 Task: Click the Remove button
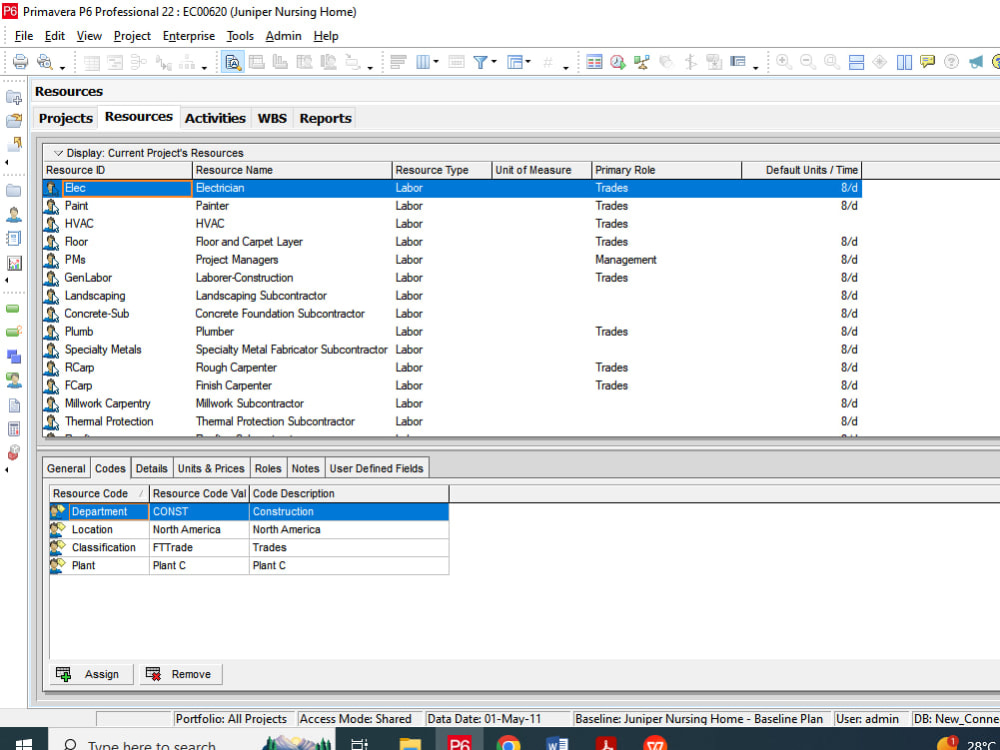coord(180,674)
